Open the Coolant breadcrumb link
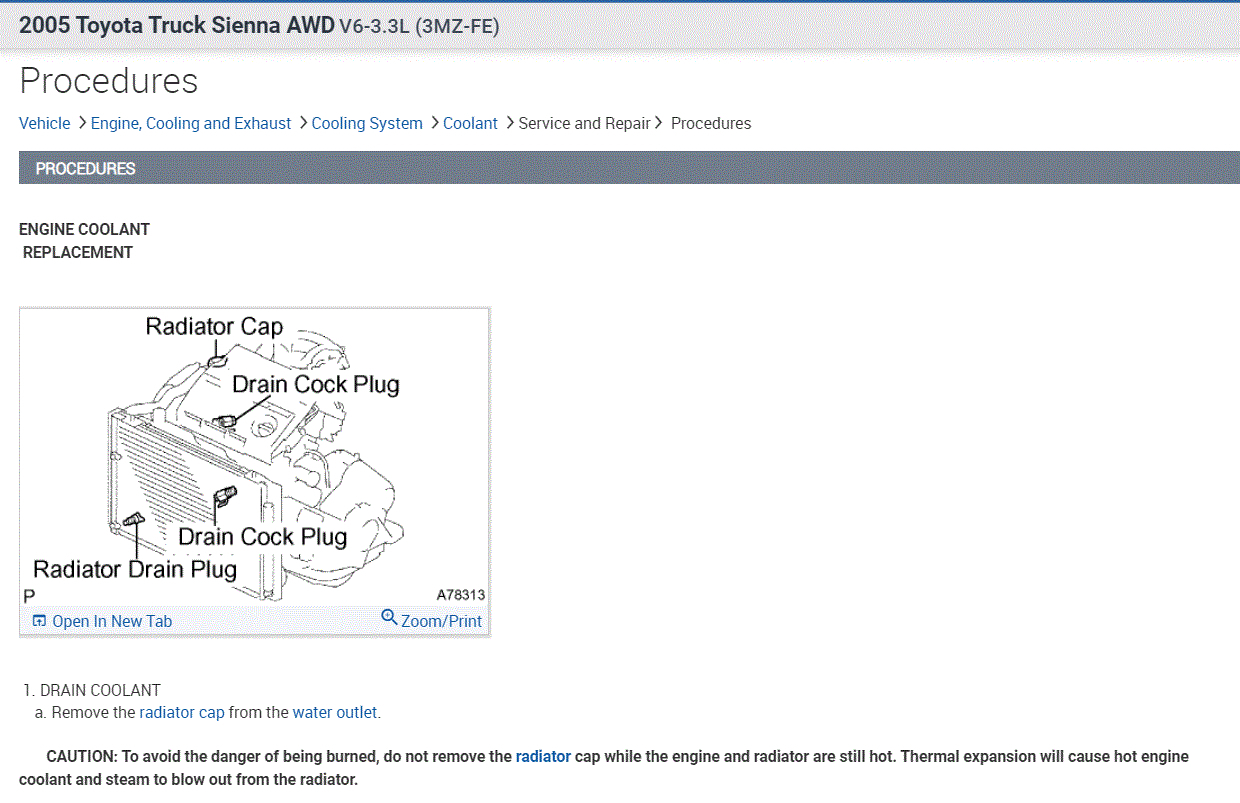 click(x=470, y=123)
